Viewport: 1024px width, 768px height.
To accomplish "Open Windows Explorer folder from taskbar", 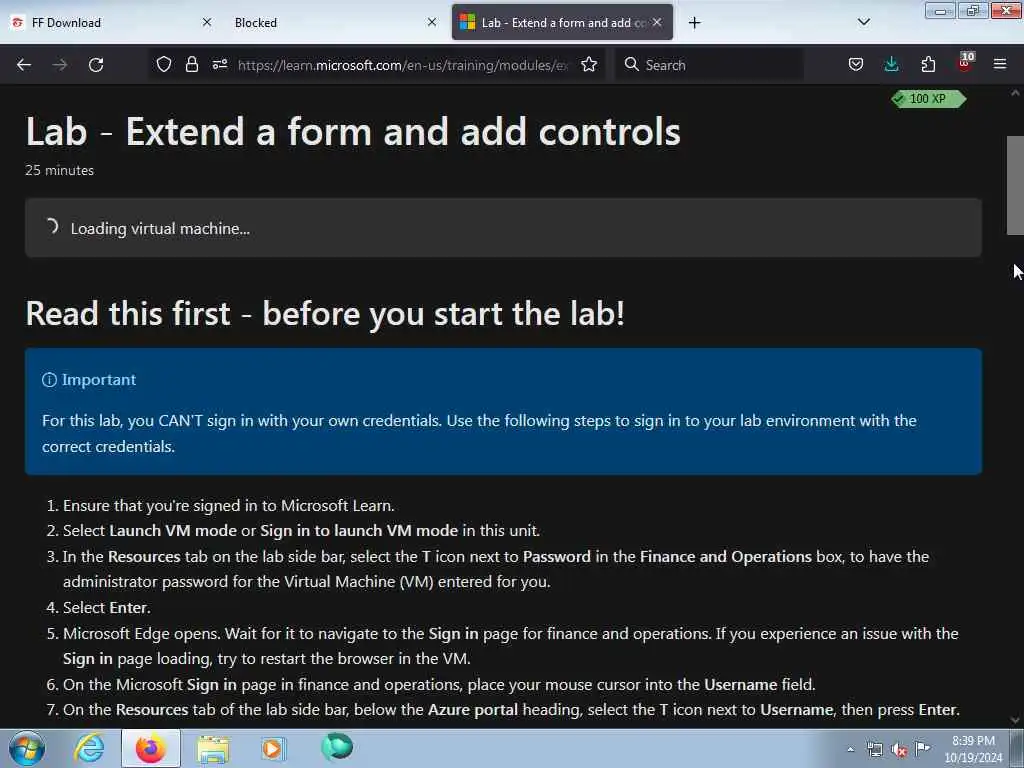I will 212,749.
